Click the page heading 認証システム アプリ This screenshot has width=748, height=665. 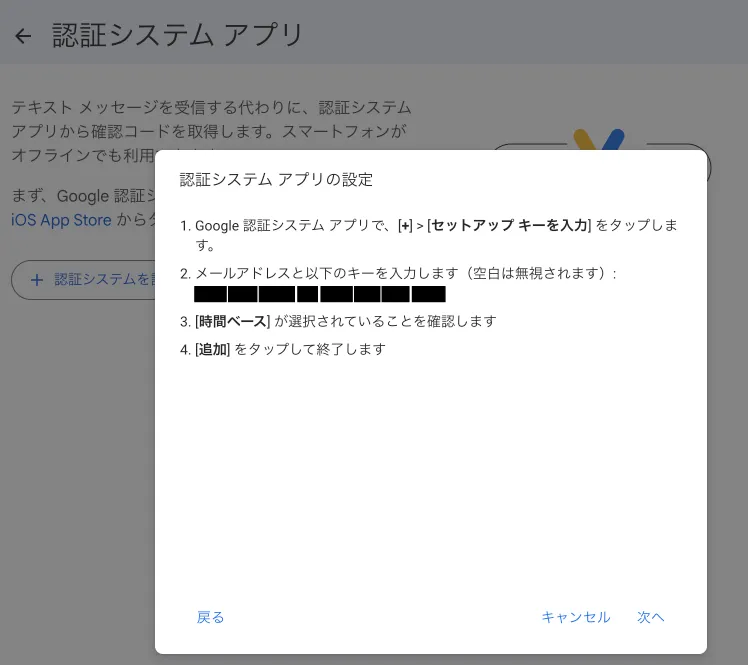tap(177, 35)
